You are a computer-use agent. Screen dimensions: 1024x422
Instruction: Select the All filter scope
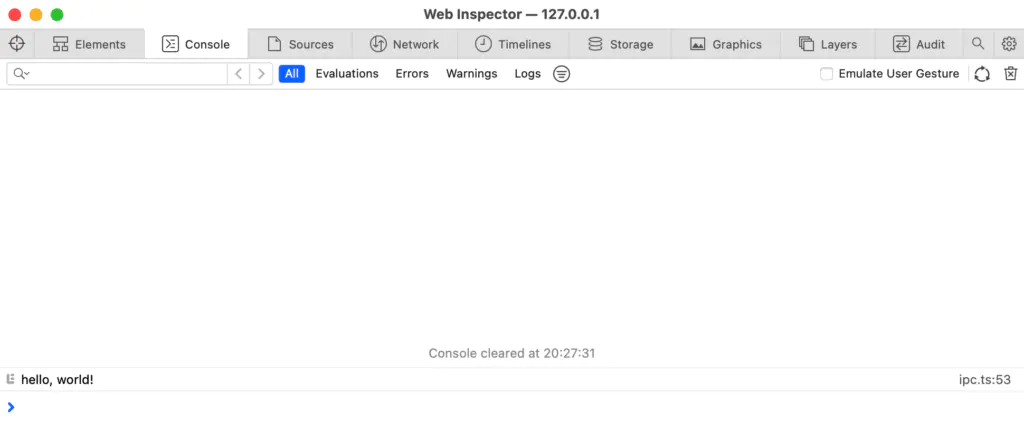click(x=292, y=74)
